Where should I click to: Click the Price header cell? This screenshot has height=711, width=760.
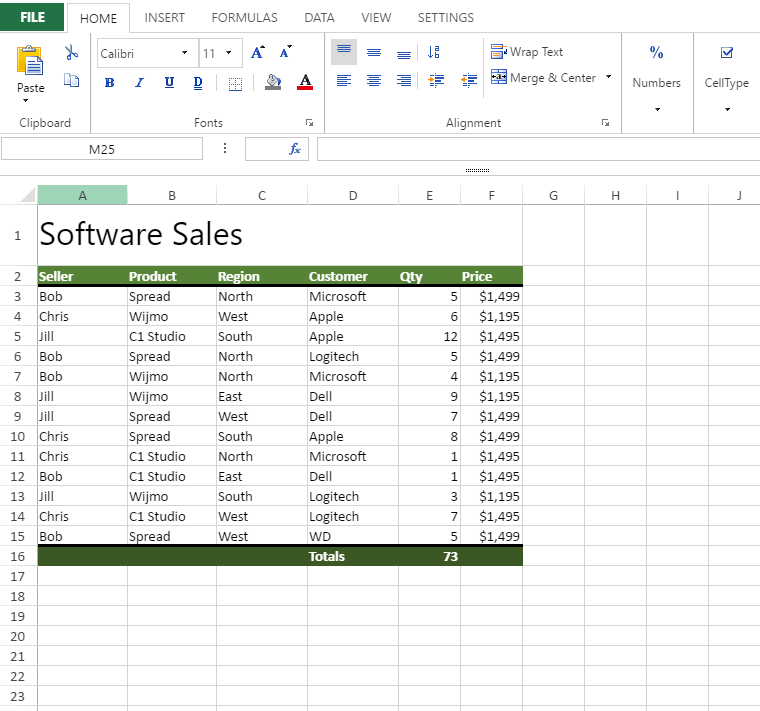pos(491,276)
